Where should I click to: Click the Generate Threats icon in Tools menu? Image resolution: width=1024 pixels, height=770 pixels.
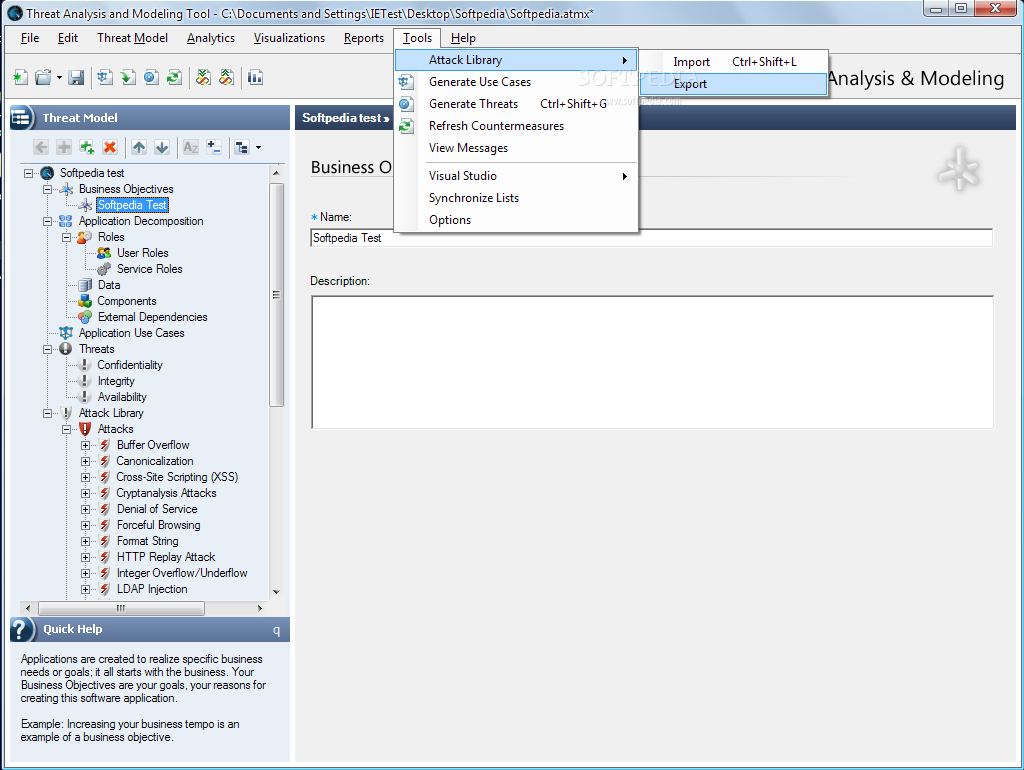406,104
